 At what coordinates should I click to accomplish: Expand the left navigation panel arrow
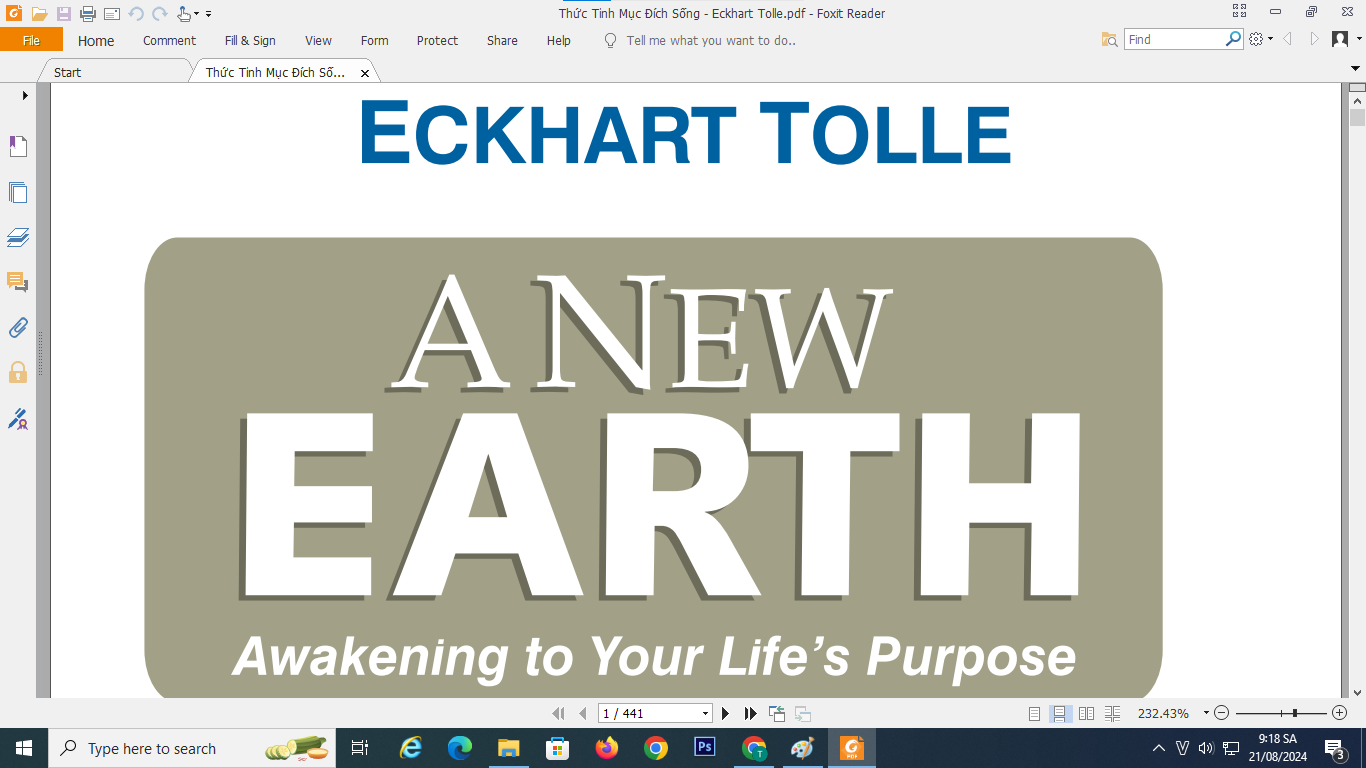[25, 95]
